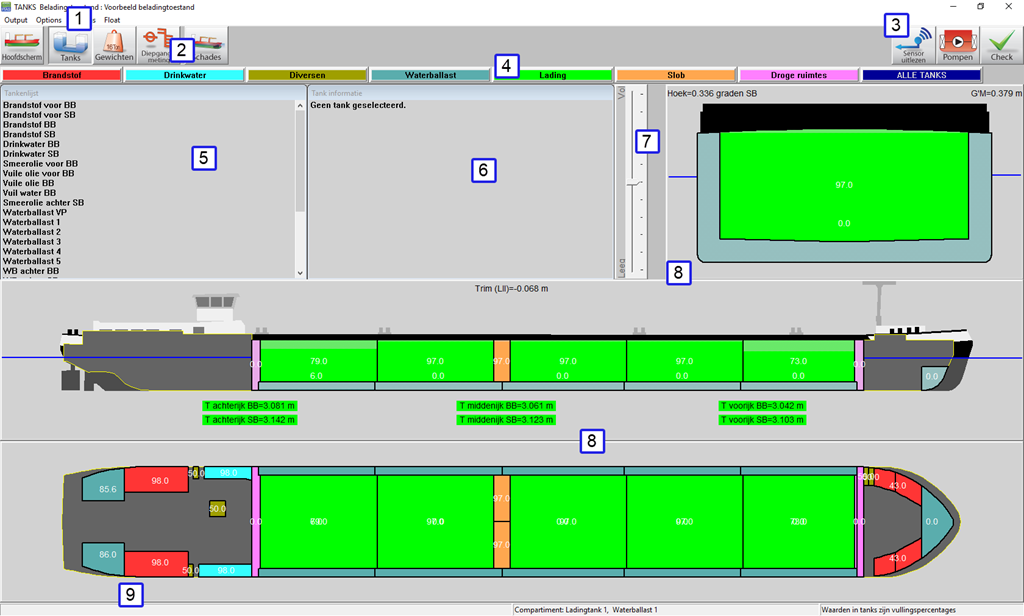Image resolution: width=1024 pixels, height=616 pixels.
Task: Open the Schades damage module
Action: click(206, 45)
